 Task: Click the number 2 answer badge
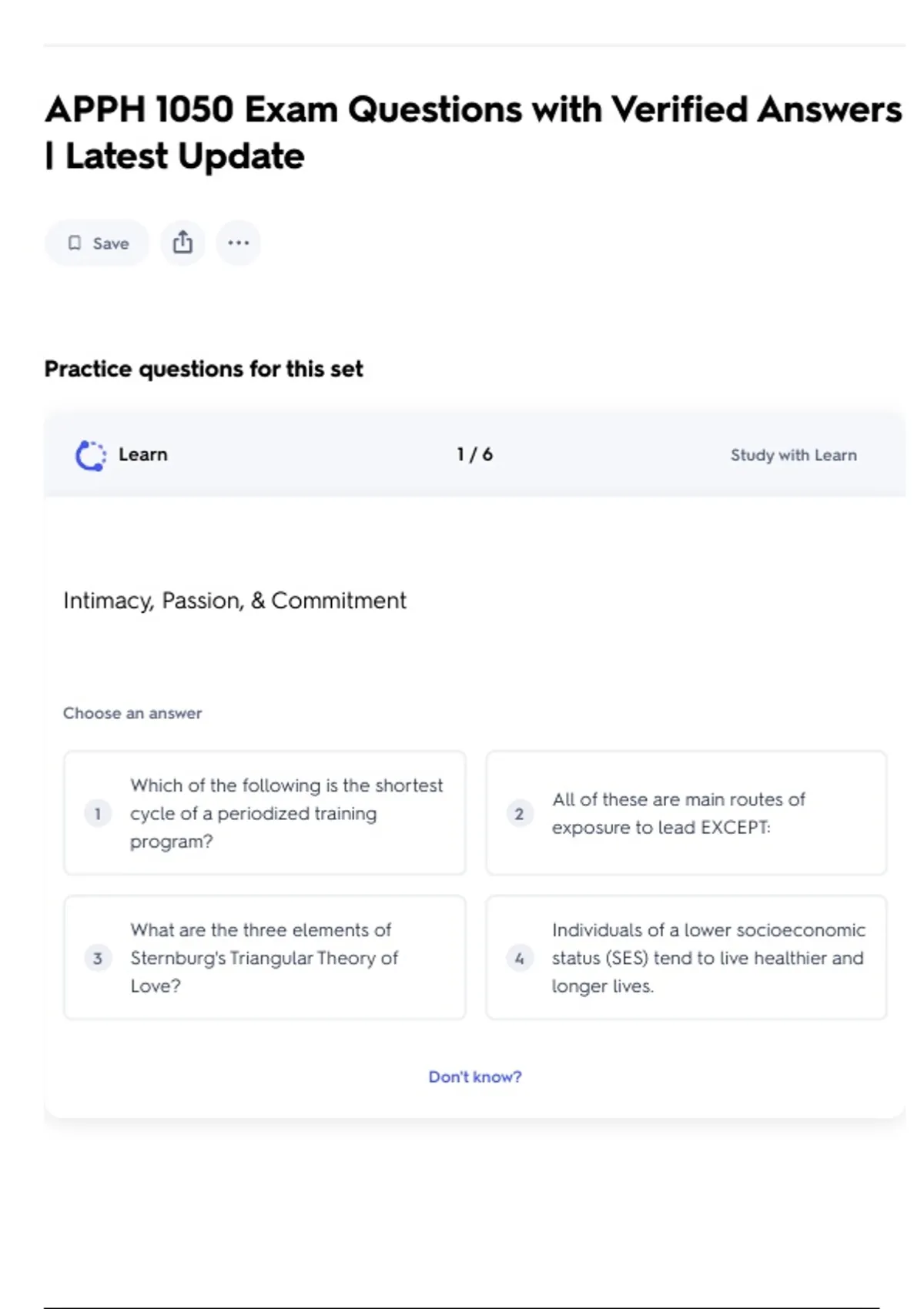(519, 814)
